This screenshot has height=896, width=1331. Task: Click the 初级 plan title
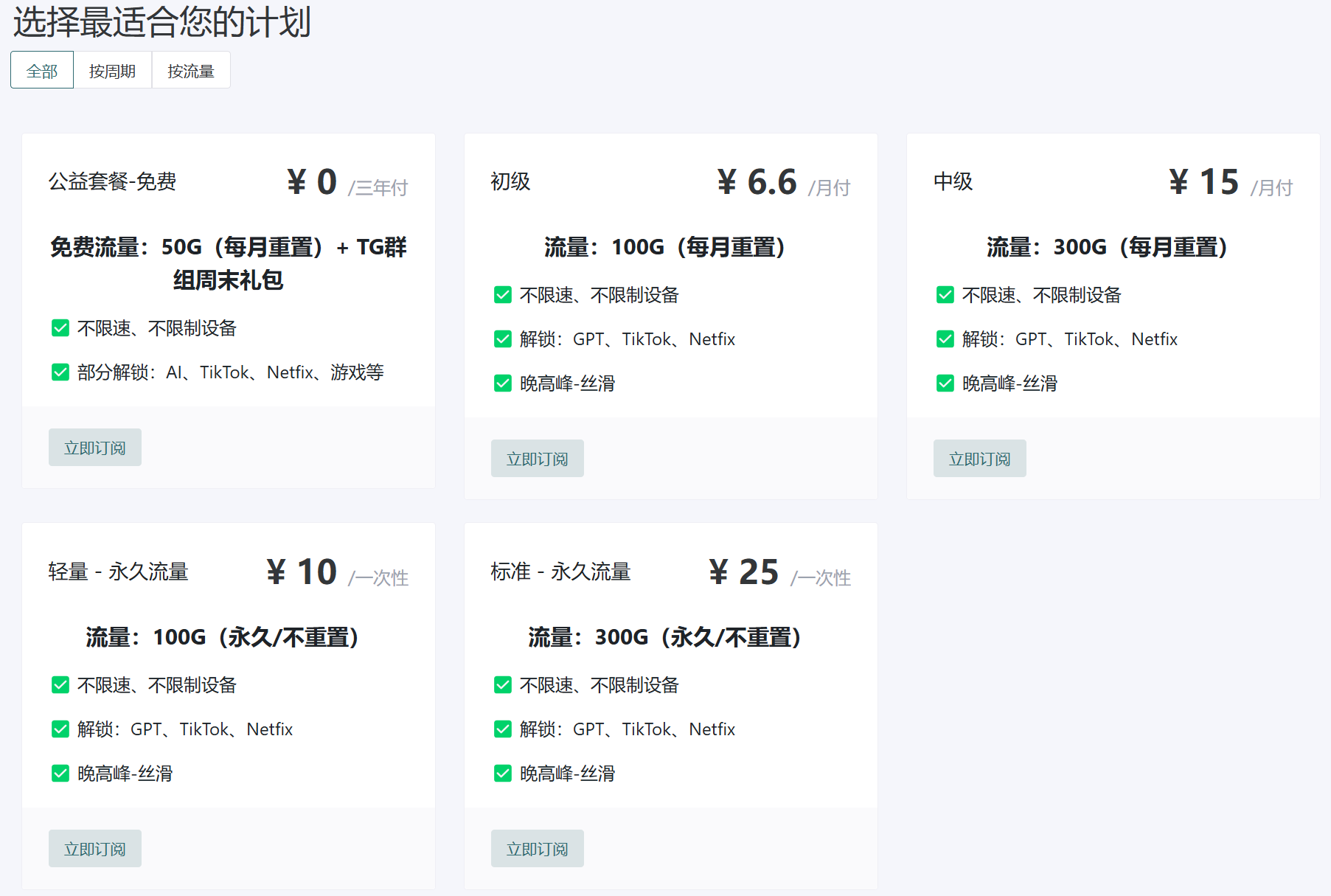coord(510,181)
